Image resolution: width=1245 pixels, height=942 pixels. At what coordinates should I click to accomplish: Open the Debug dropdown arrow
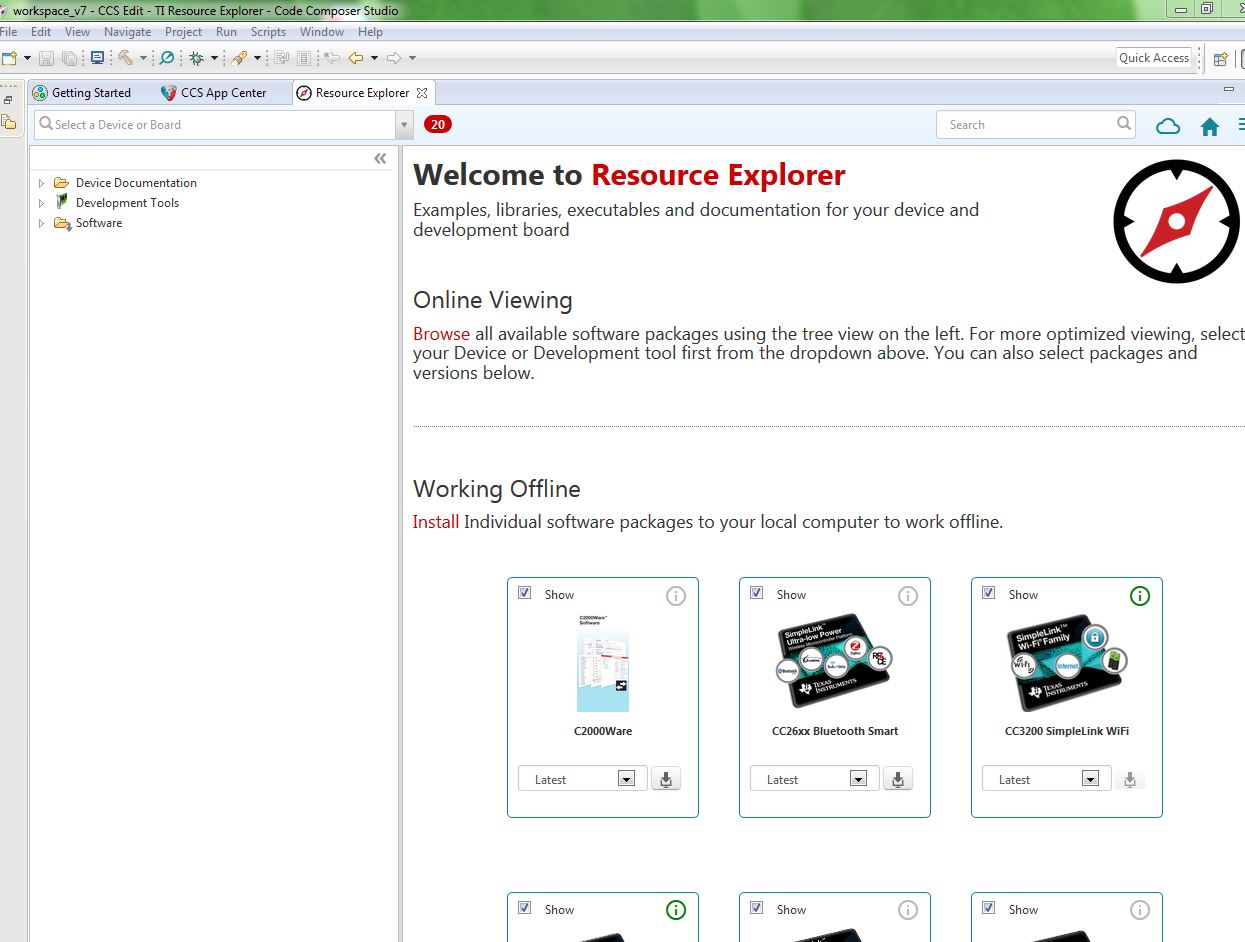click(214, 58)
